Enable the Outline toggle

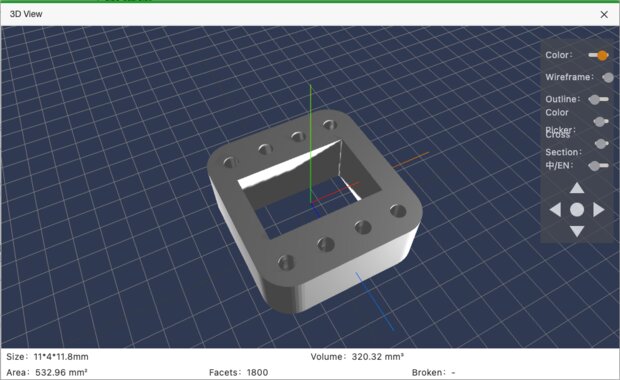(x=598, y=100)
